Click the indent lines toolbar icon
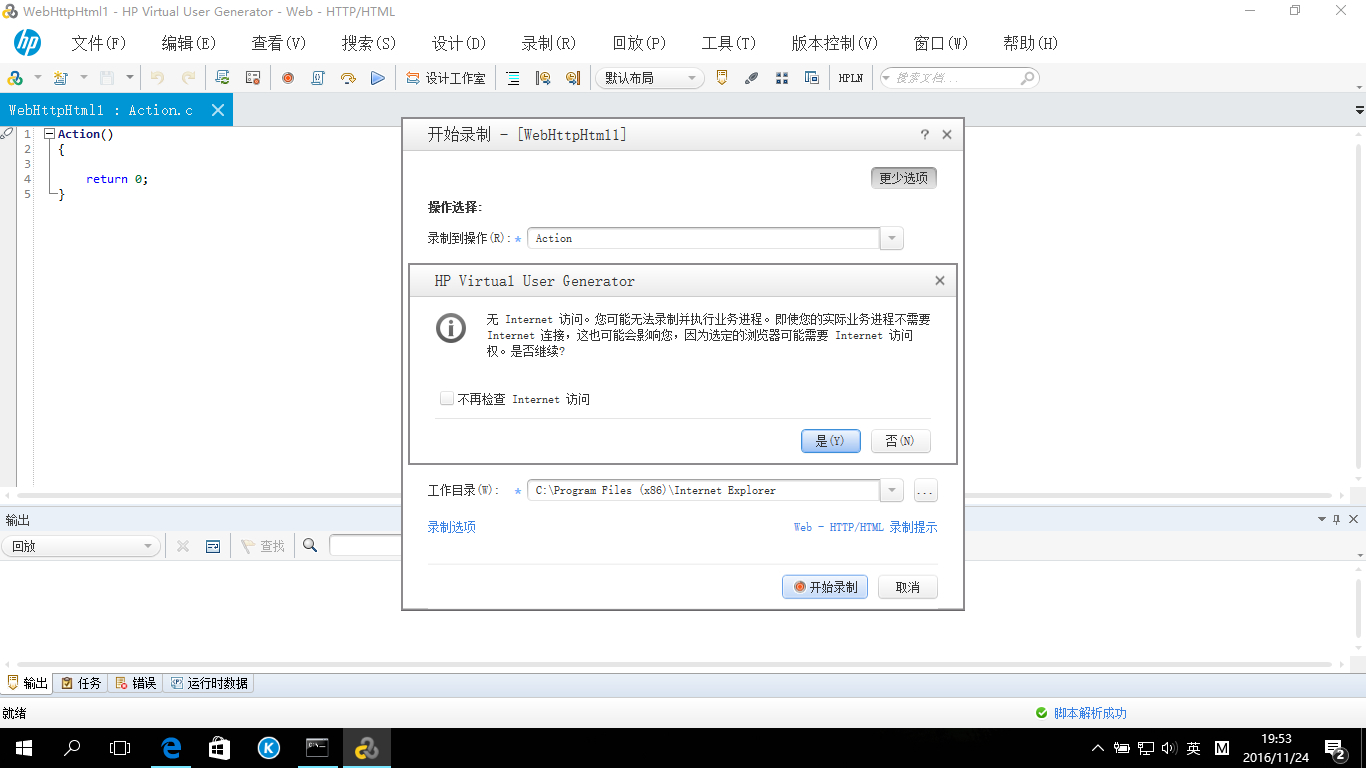The image size is (1366, 768). point(513,78)
